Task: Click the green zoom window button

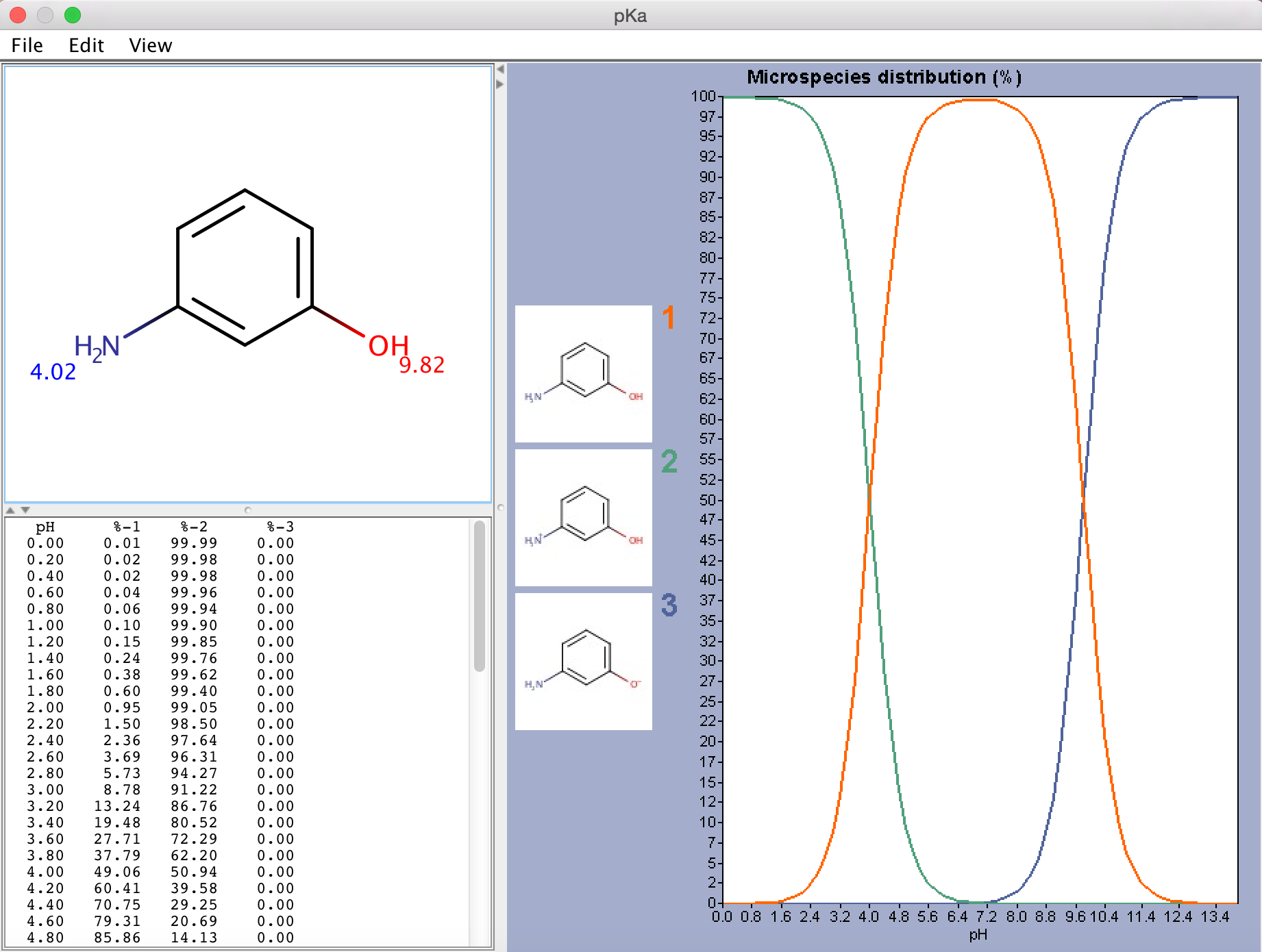Action: tap(73, 15)
